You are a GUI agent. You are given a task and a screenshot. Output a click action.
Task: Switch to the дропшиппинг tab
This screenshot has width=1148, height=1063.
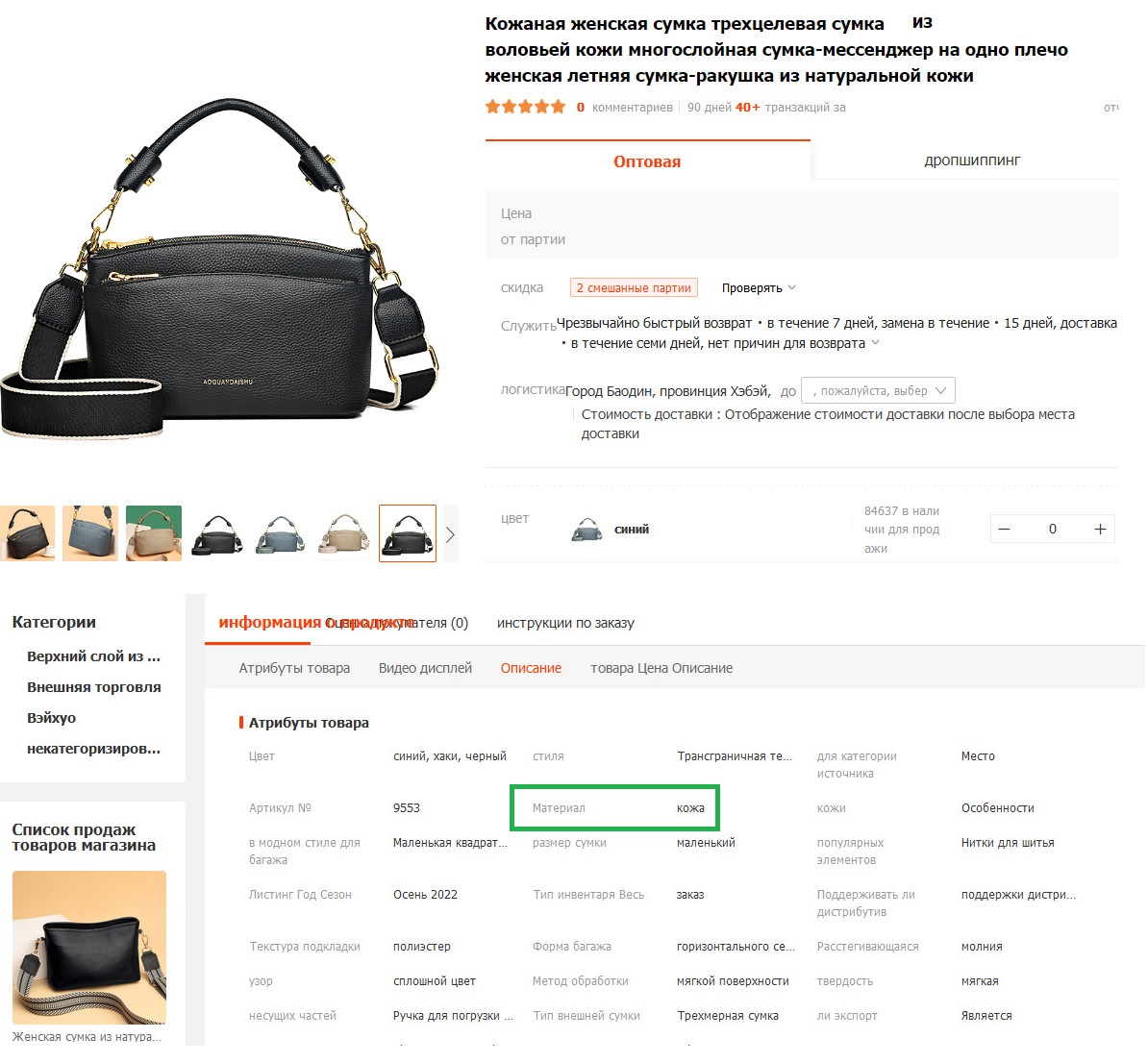click(971, 161)
